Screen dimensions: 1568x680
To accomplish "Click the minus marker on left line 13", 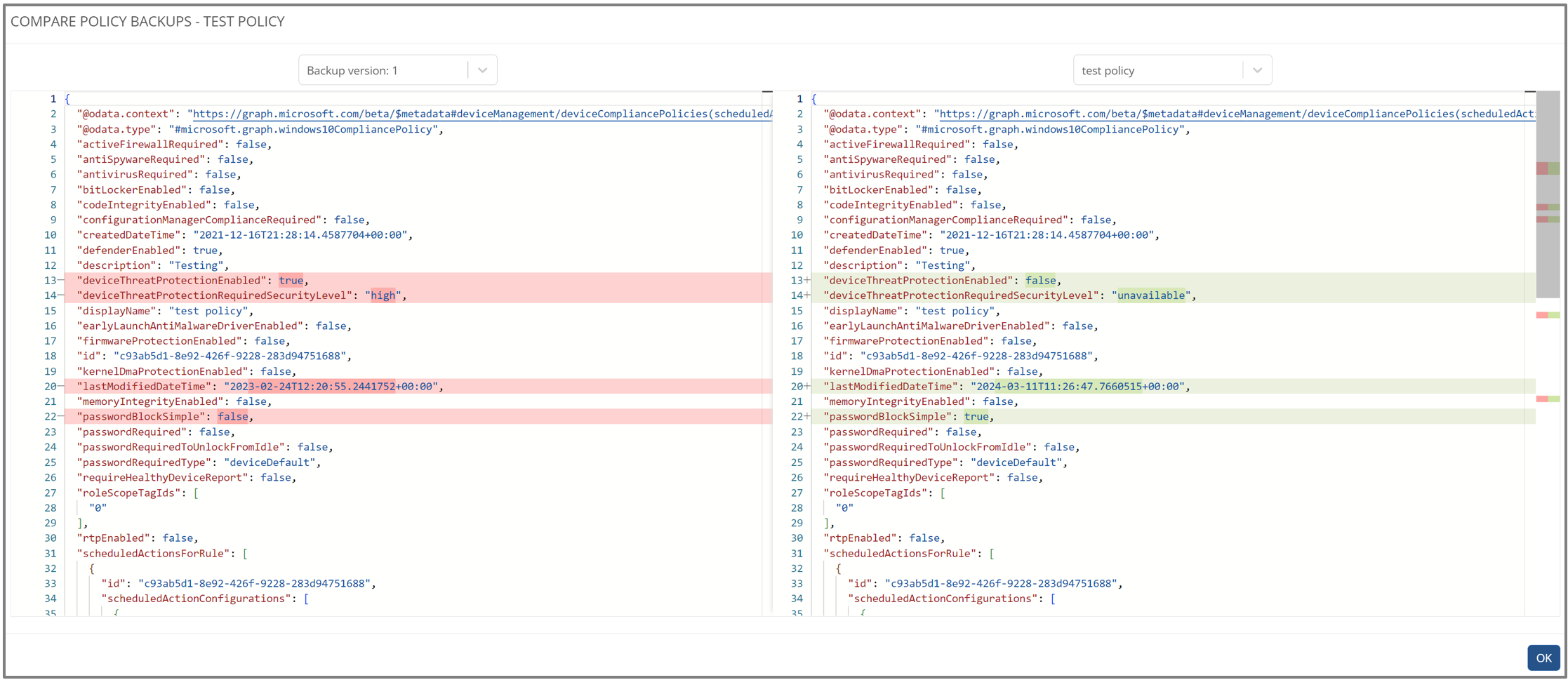I will click(x=60, y=281).
